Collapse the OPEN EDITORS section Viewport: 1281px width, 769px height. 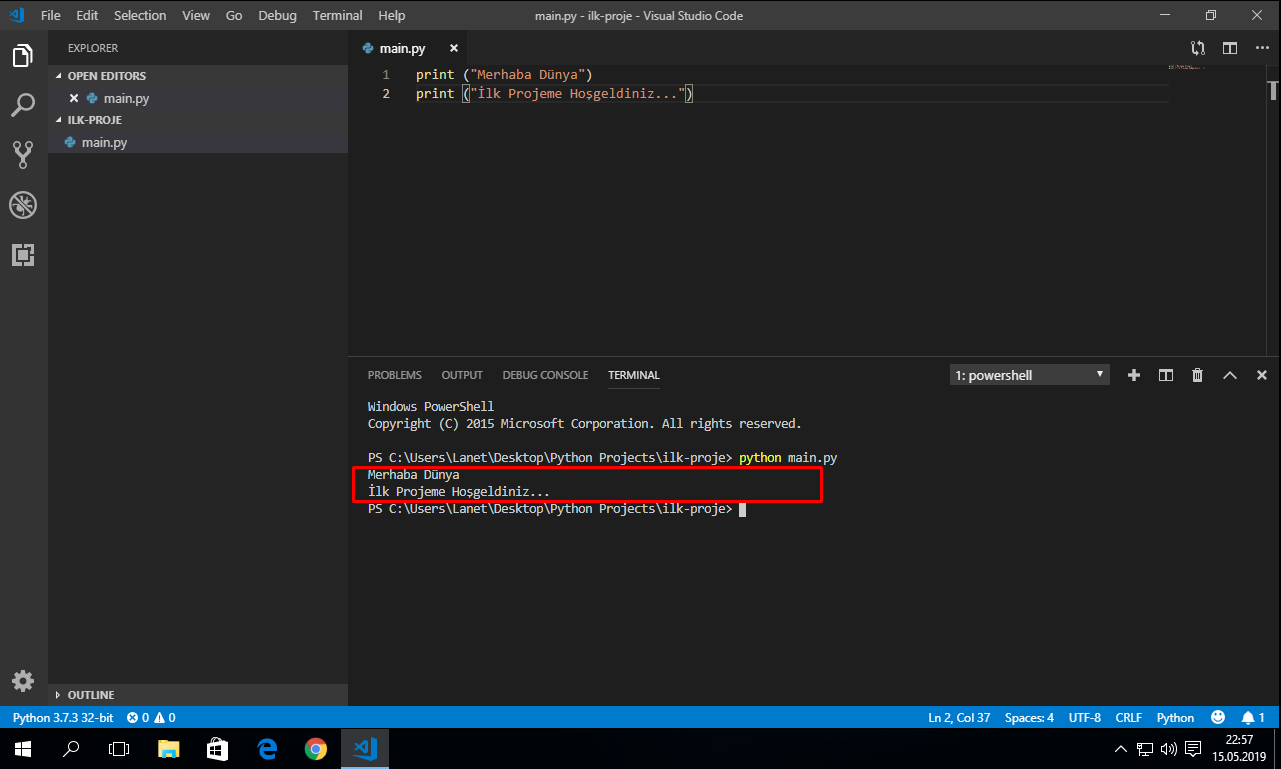click(105, 75)
